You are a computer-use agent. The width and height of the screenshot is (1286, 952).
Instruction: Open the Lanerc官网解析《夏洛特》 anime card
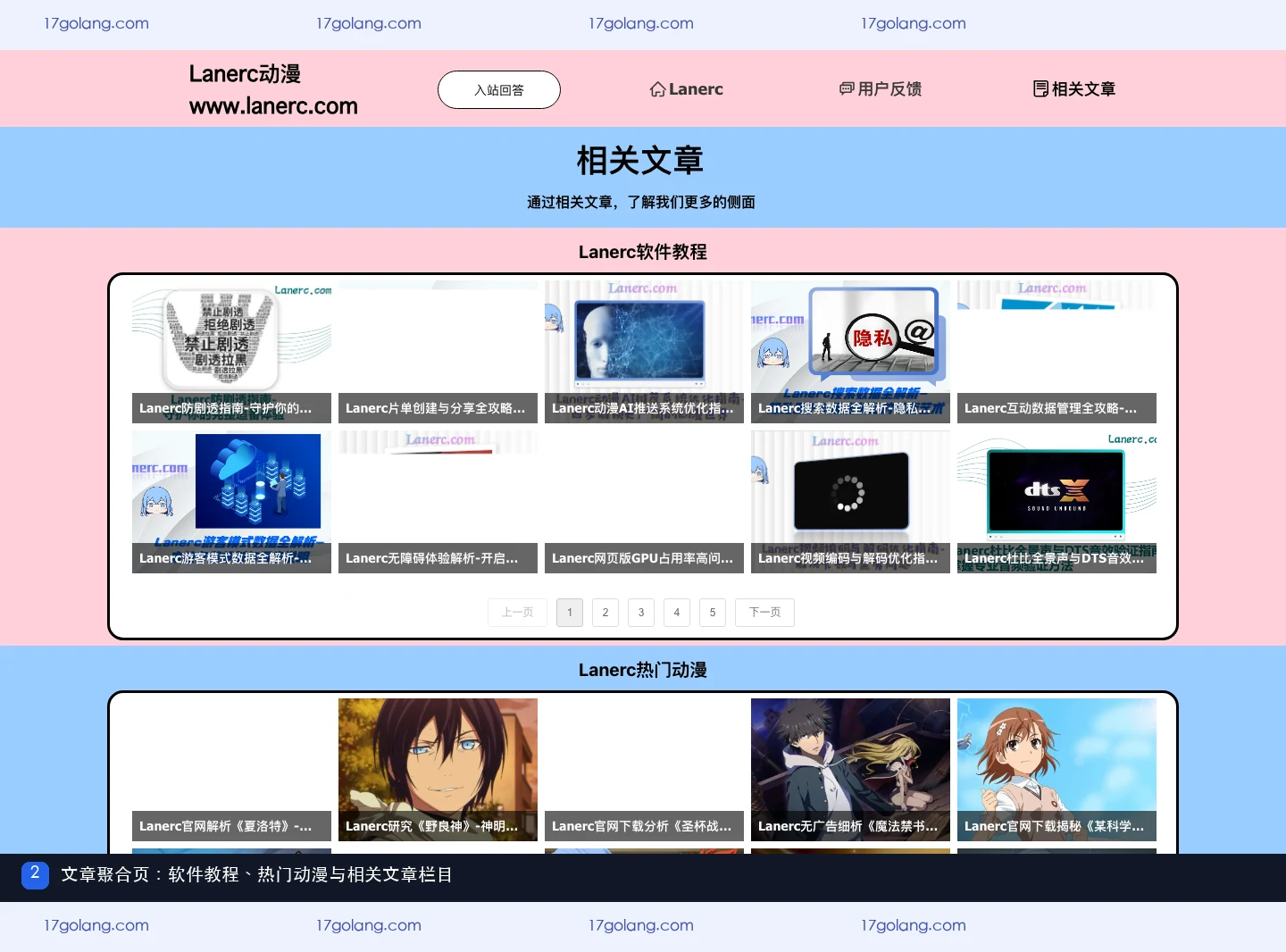pos(231,770)
